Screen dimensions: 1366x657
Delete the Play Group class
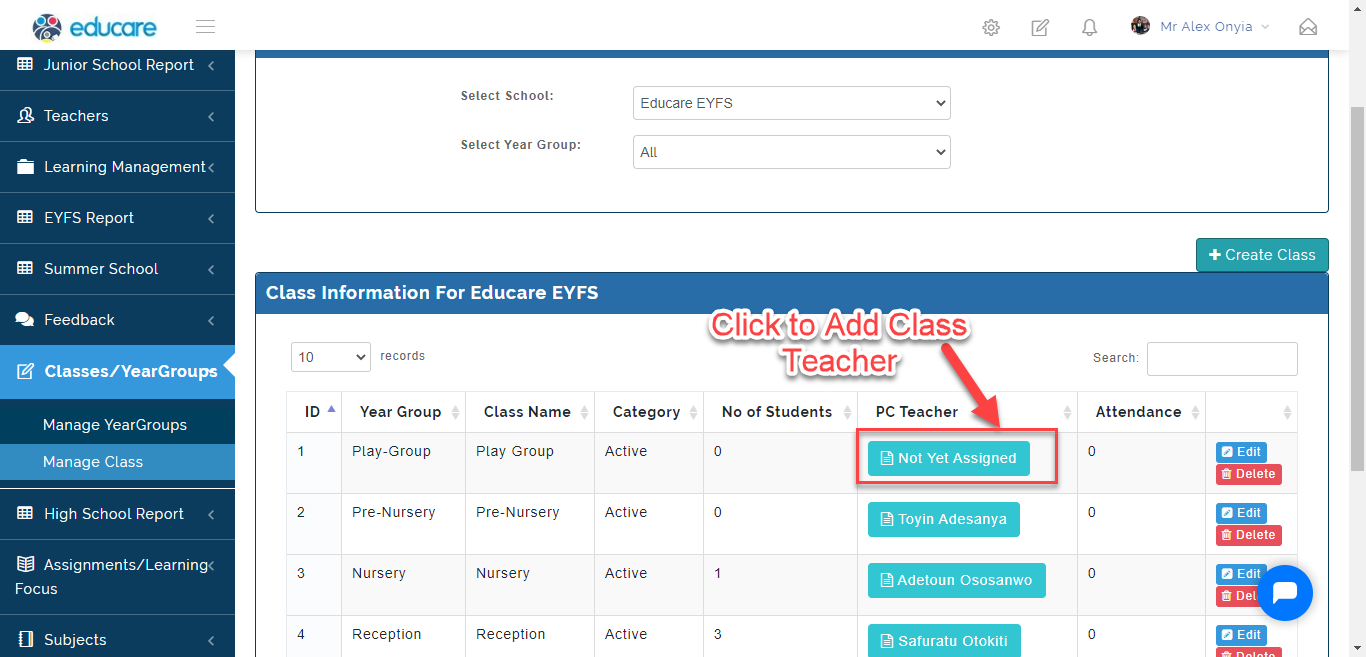1249,474
